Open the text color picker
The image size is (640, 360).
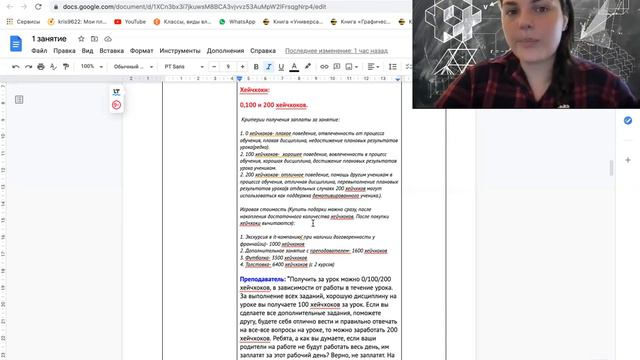click(x=294, y=67)
